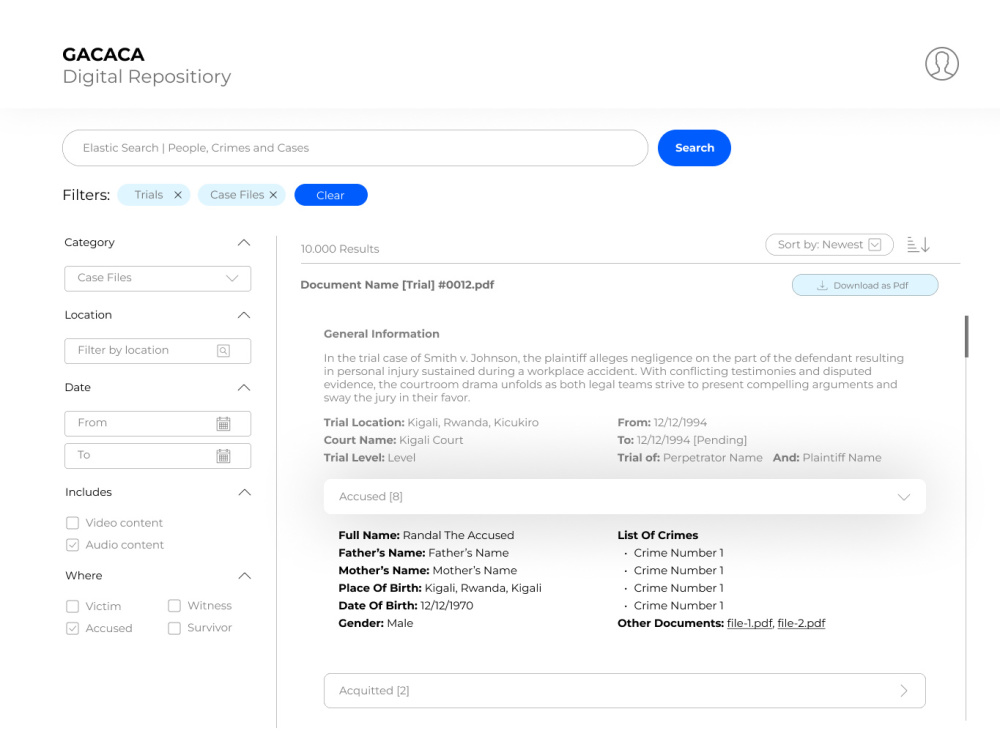Open the Sort by Newest dropdown

pyautogui.click(x=829, y=245)
